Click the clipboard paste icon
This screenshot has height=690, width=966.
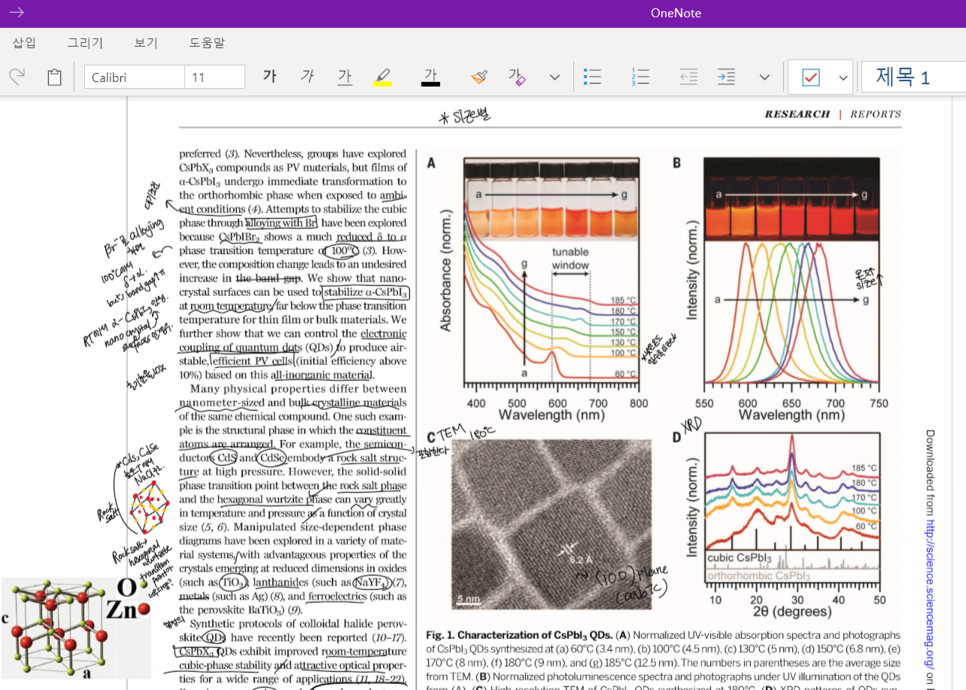pos(54,77)
